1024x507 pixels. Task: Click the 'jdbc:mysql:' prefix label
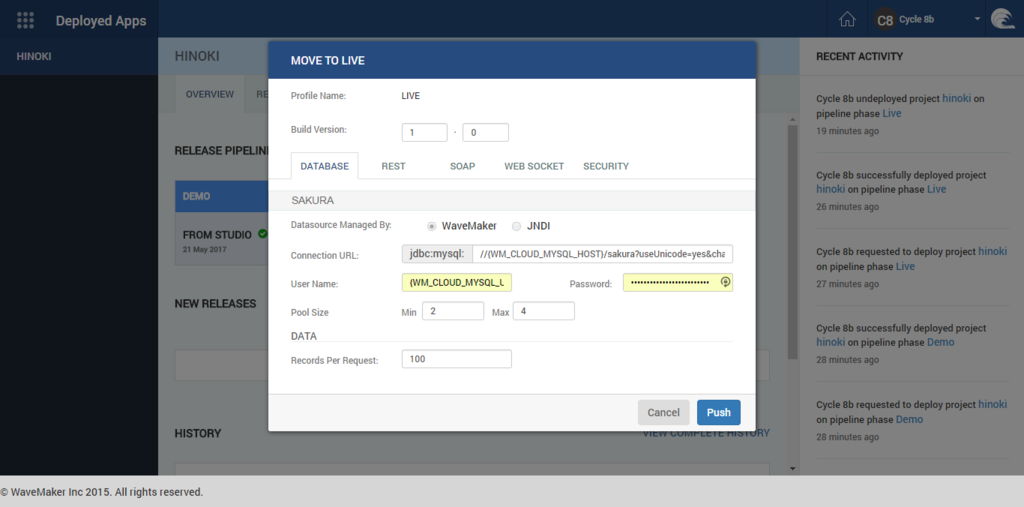436,254
